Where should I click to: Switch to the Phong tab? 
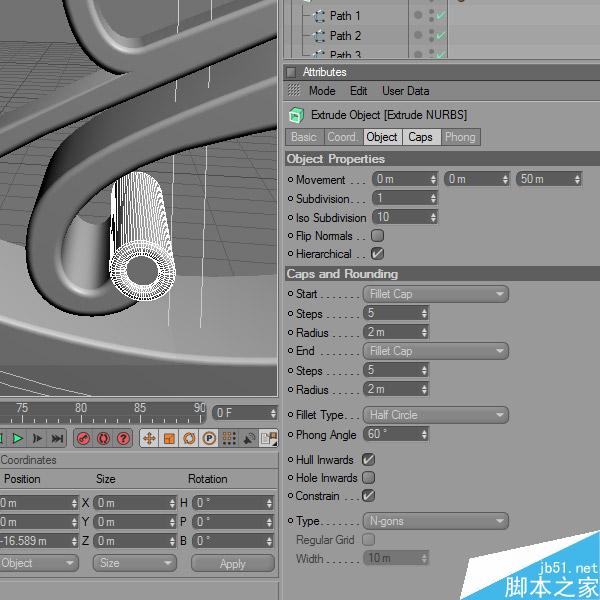coord(461,137)
